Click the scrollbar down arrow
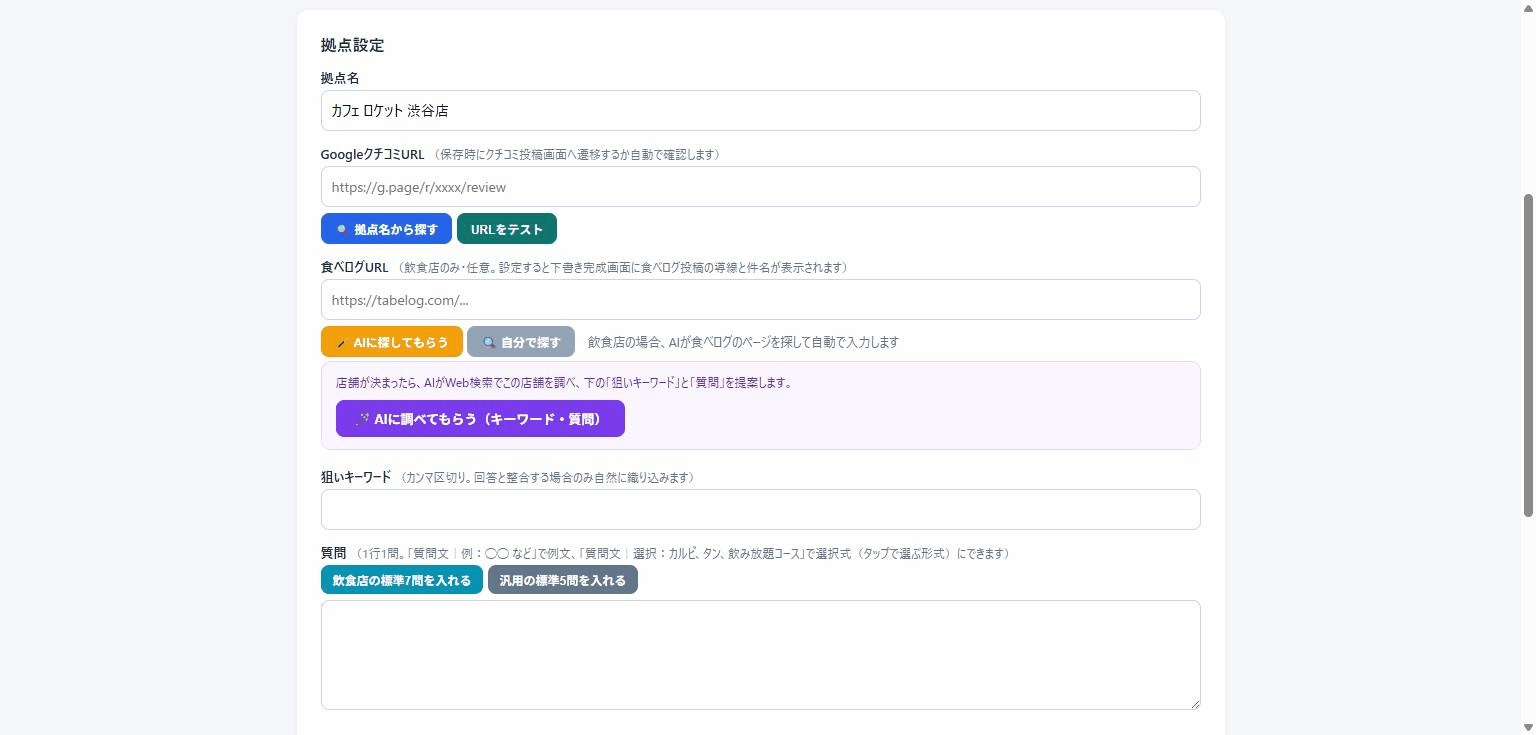 point(1528,728)
